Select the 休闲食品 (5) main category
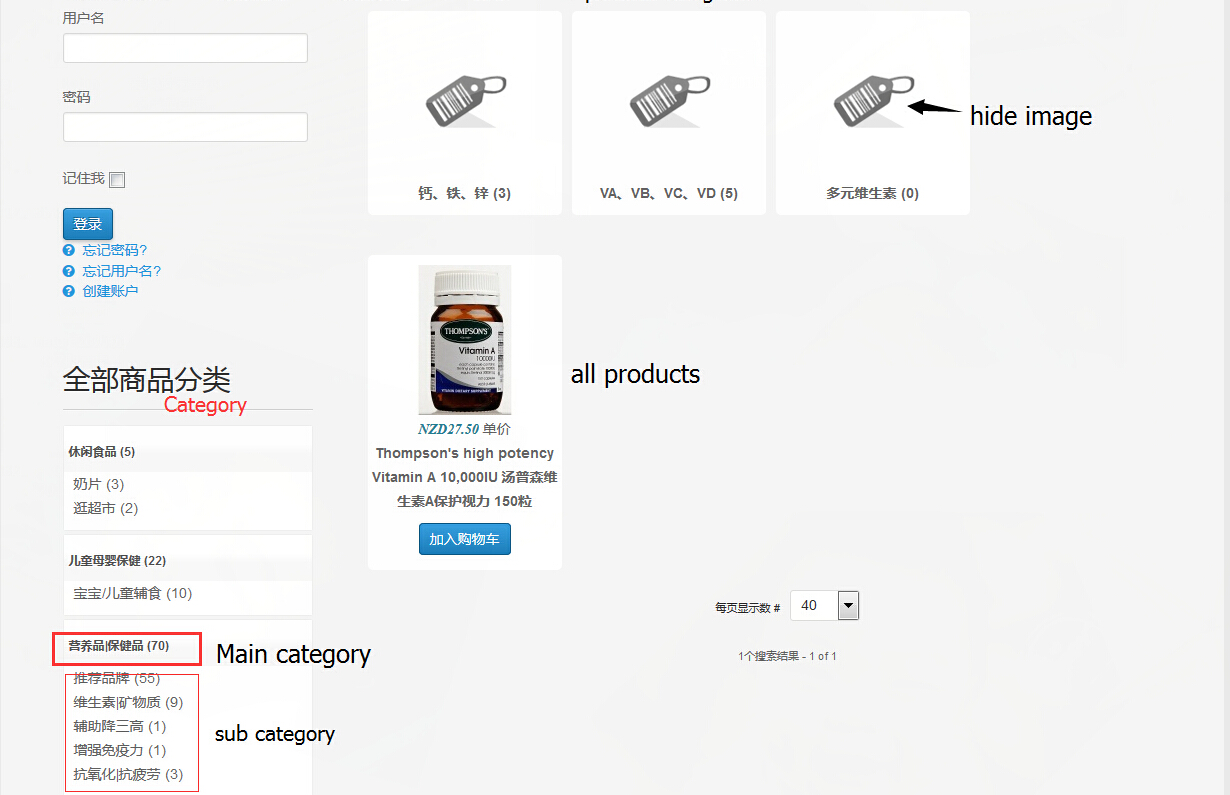This screenshot has height=795, width=1230. click(x=102, y=452)
